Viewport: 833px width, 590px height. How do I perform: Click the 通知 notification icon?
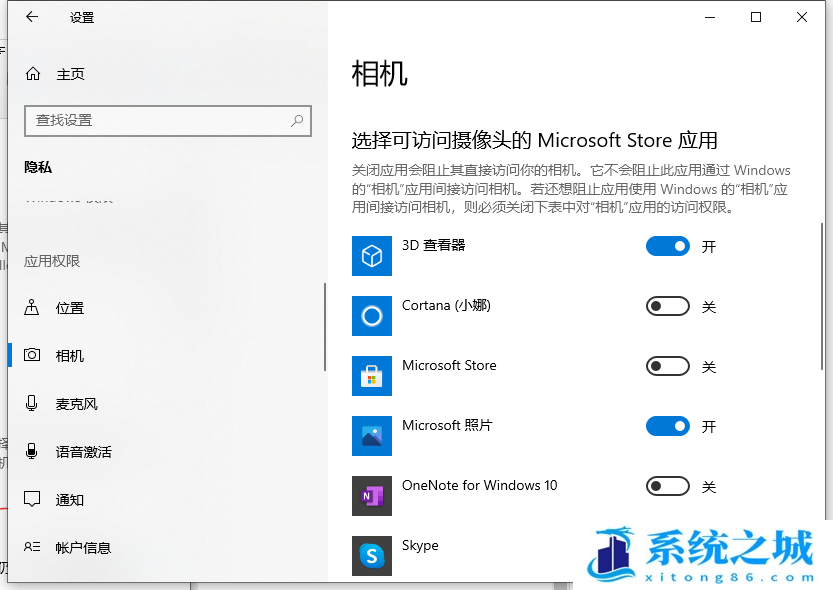tap(32, 499)
